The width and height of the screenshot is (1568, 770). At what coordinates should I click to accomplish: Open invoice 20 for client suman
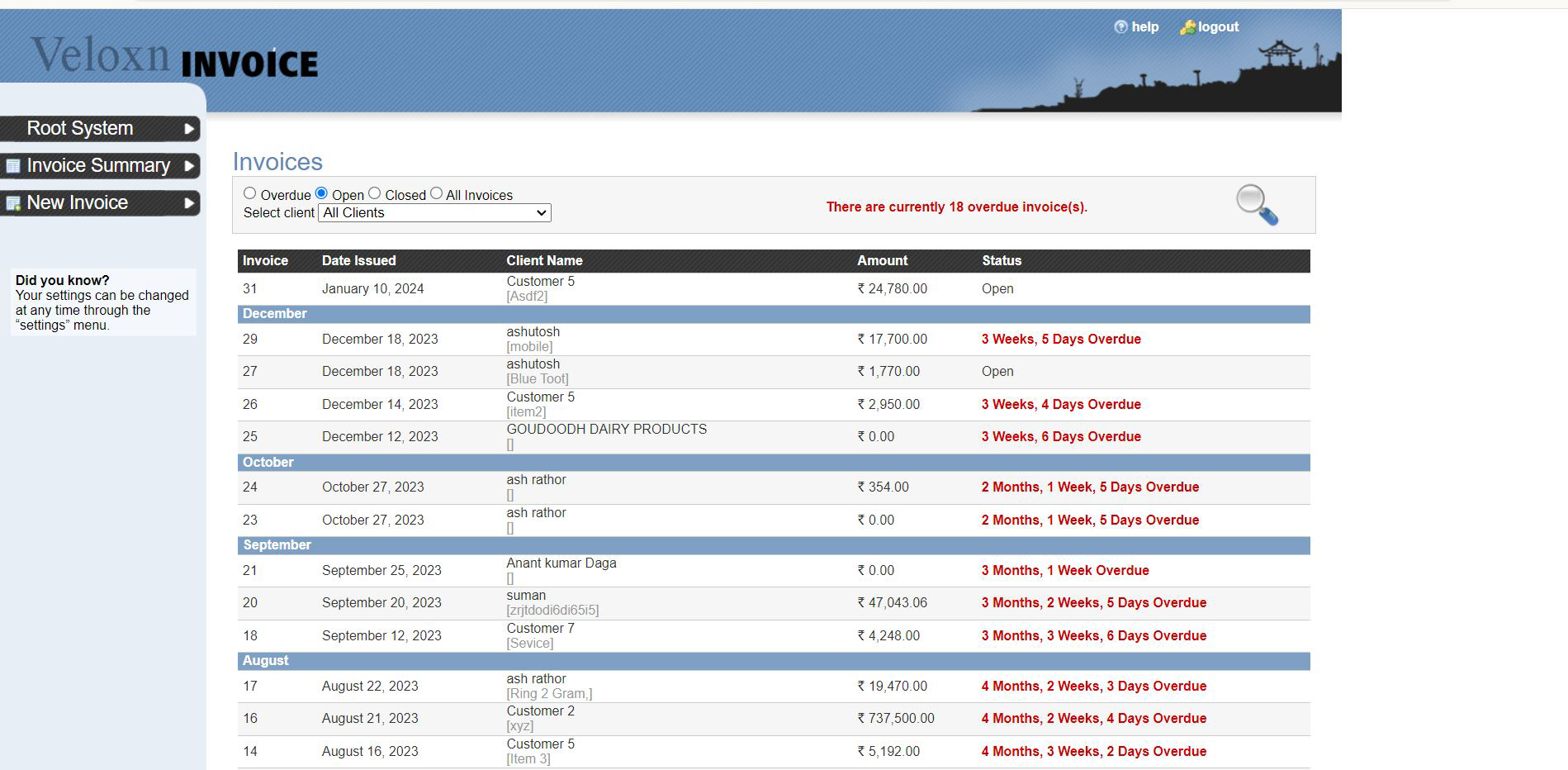pyautogui.click(x=250, y=603)
